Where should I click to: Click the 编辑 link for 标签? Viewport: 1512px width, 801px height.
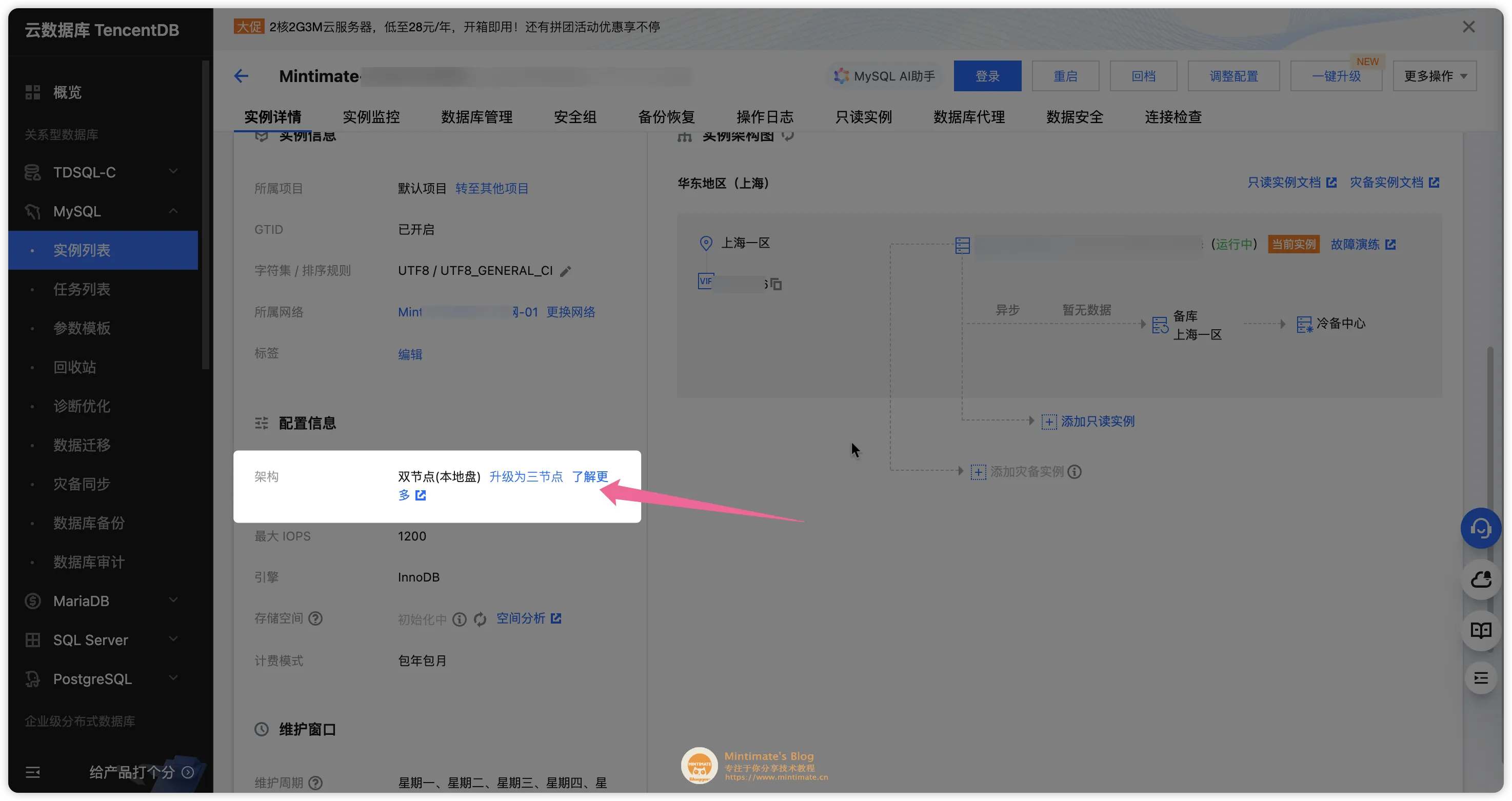410,354
